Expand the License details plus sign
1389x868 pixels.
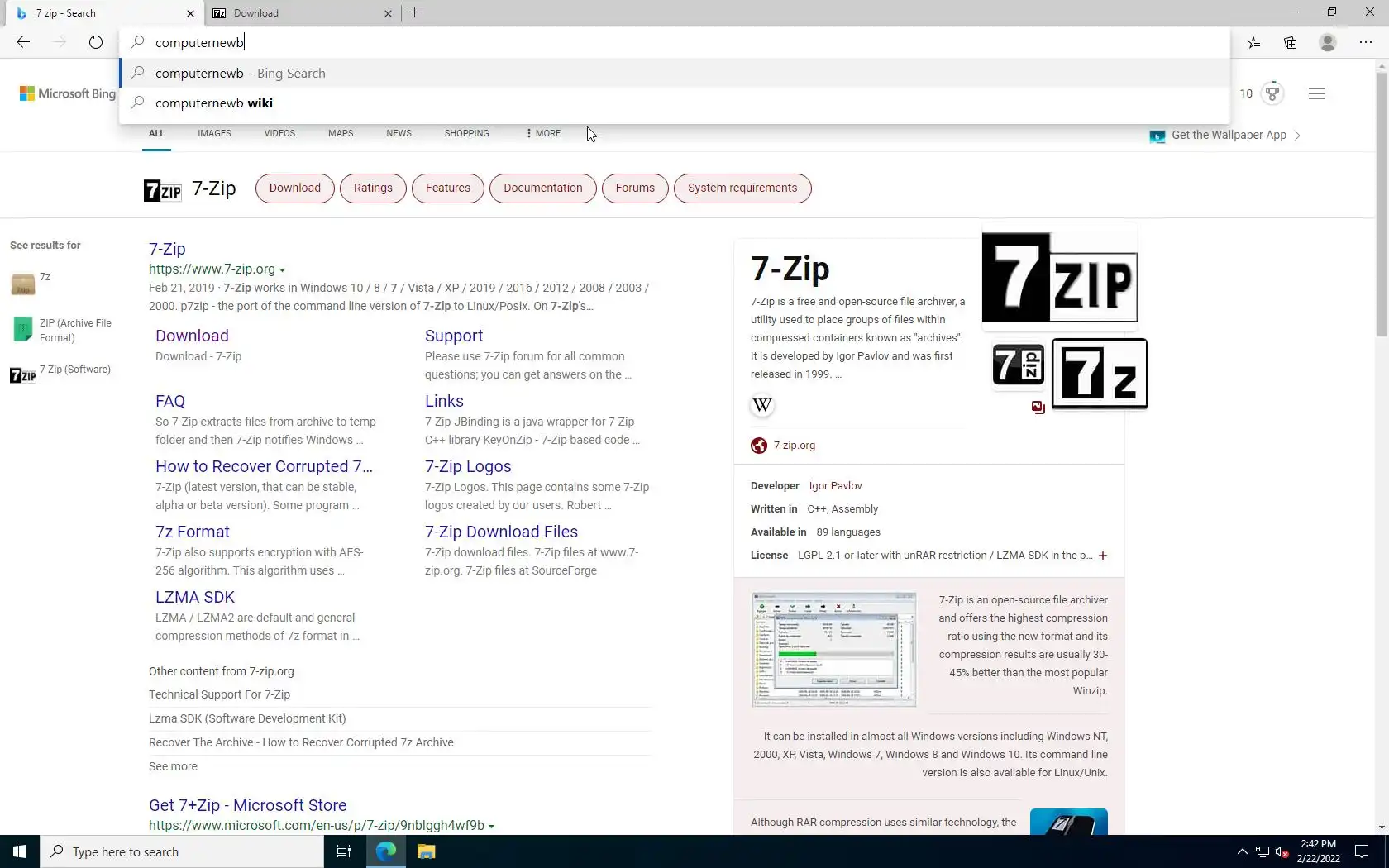coord(1103,556)
